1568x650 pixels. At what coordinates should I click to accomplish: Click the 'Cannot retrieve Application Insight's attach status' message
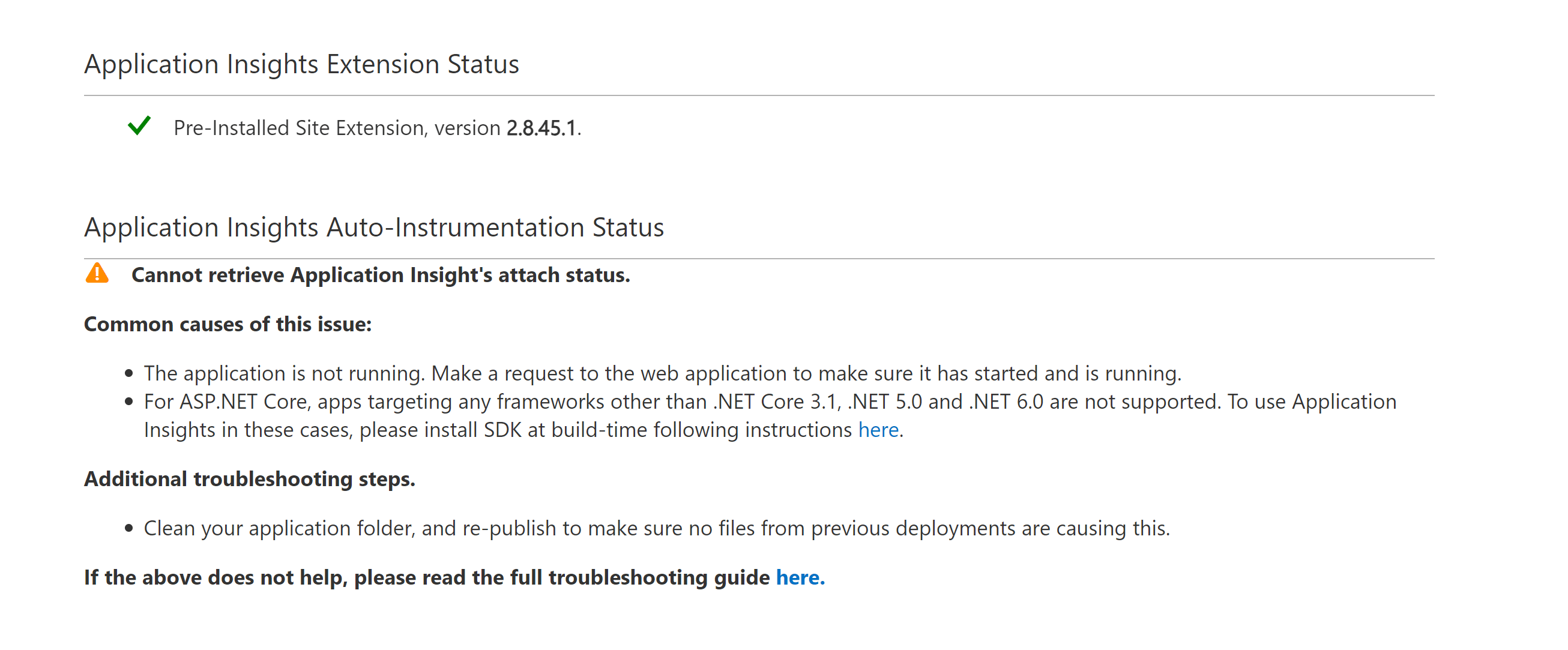(x=381, y=275)
